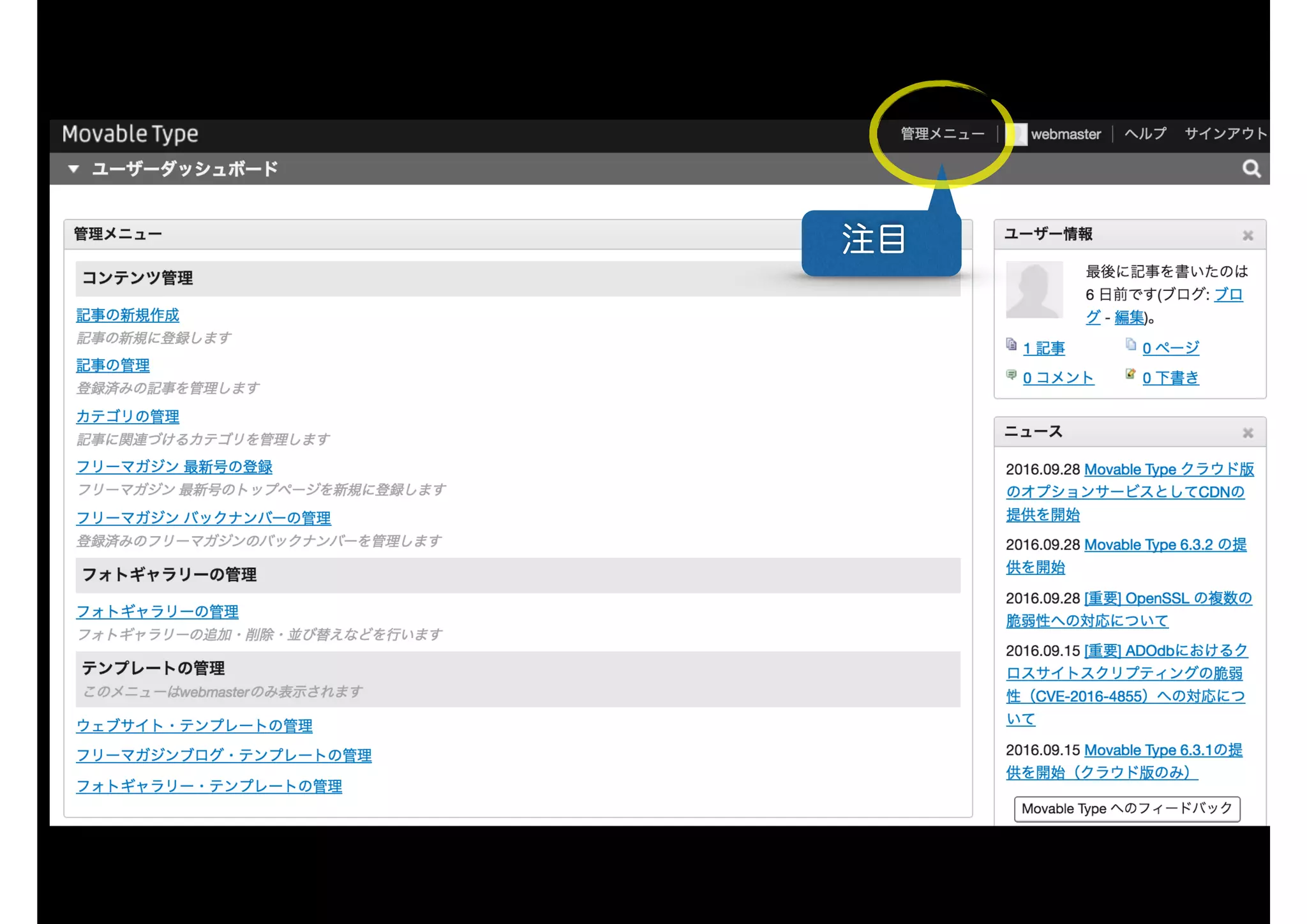Open カテゴリの管理 link
1307x924 pixels.
pos(128,417)
